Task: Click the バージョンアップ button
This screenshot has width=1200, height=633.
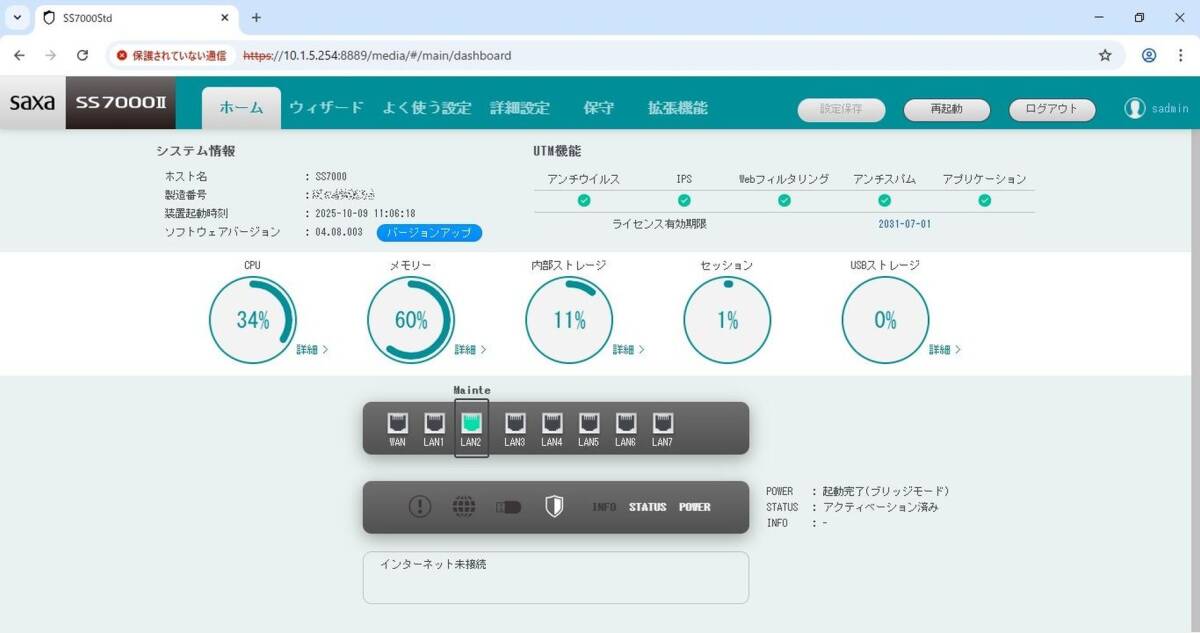Action: [x=429, y=233]
